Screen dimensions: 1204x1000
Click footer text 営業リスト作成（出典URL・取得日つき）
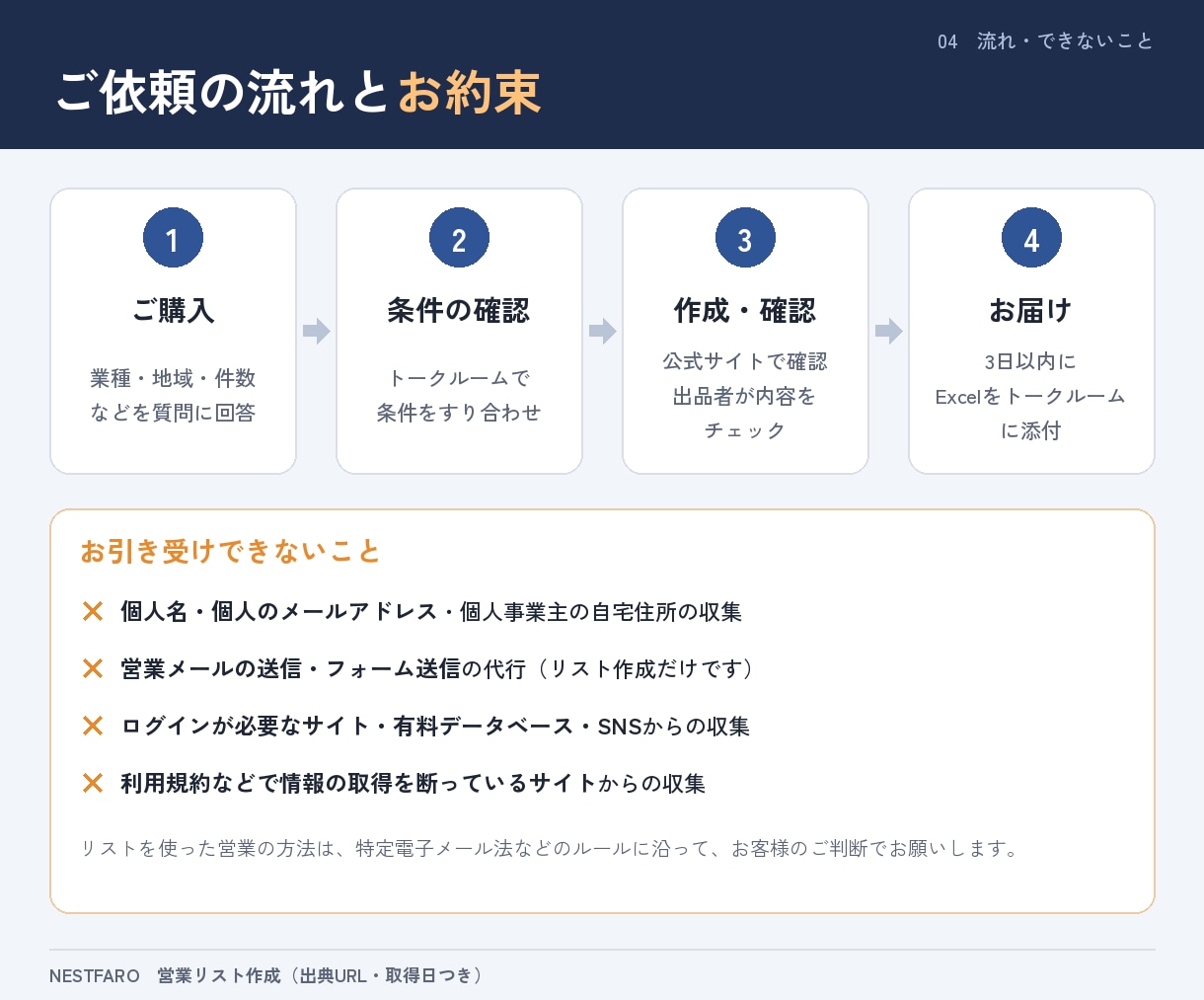tap(322, 975)
